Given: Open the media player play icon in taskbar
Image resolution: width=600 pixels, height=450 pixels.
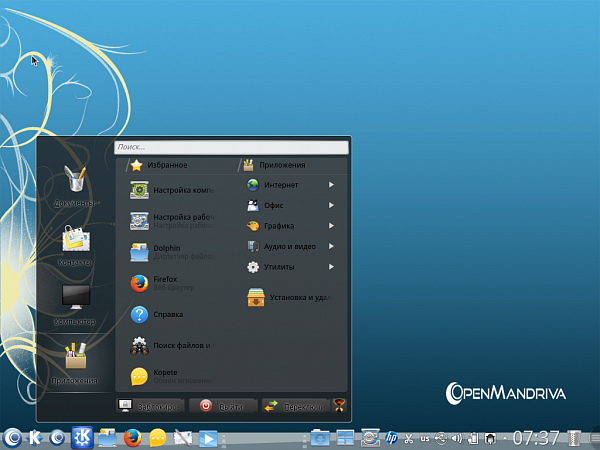Looking at the screenshot, I should 208,439.
